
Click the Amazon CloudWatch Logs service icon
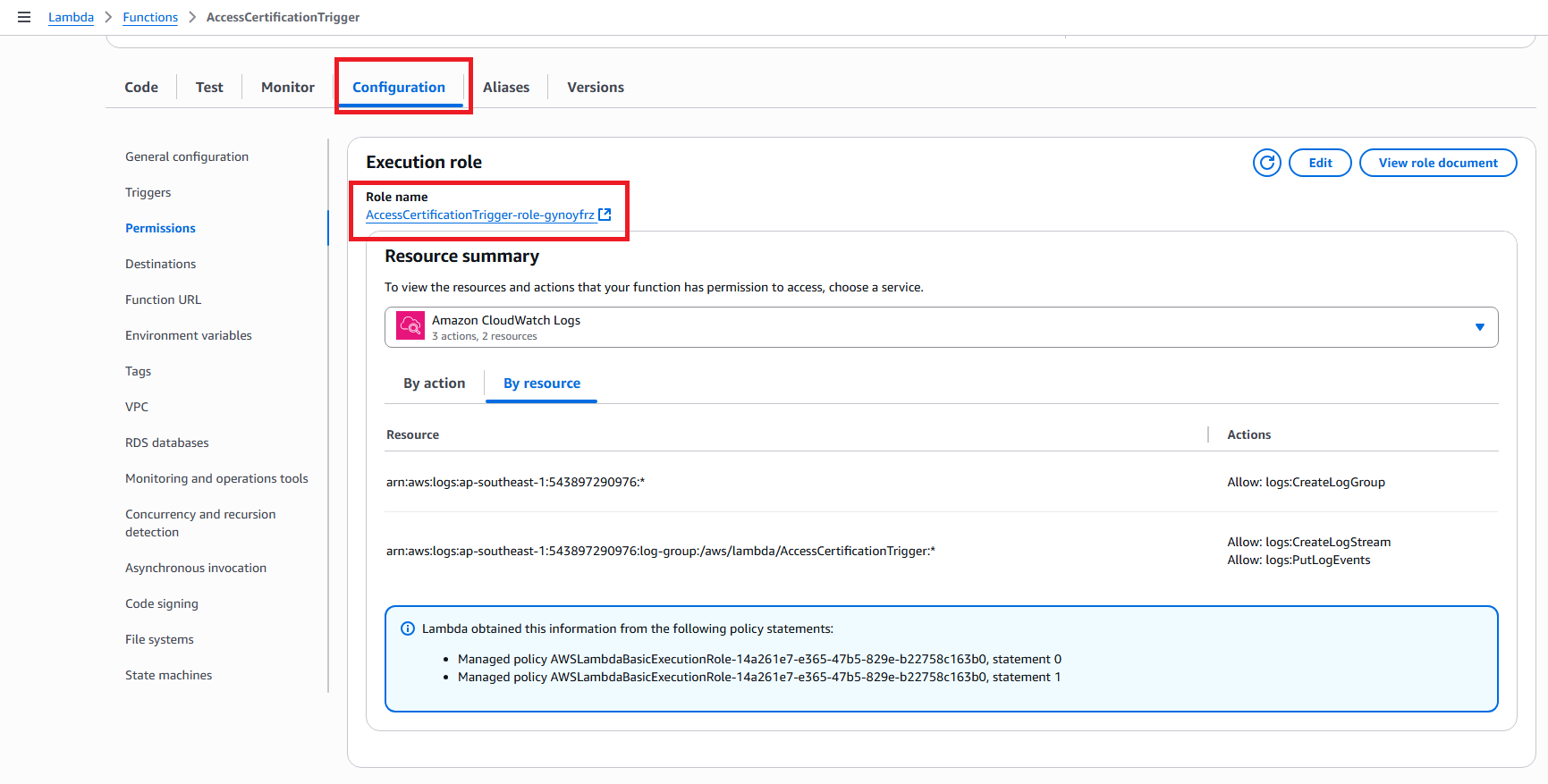[410, 325]
